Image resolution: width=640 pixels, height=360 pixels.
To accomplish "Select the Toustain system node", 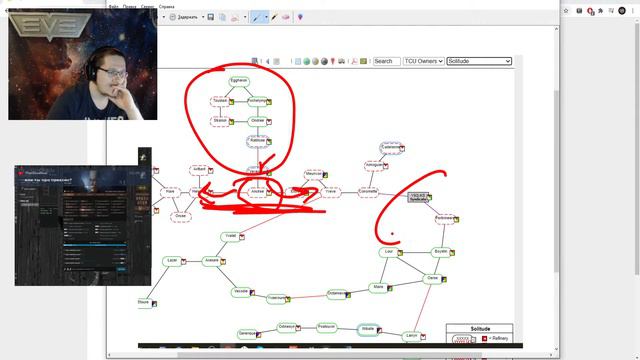I will tap(220, 101).
